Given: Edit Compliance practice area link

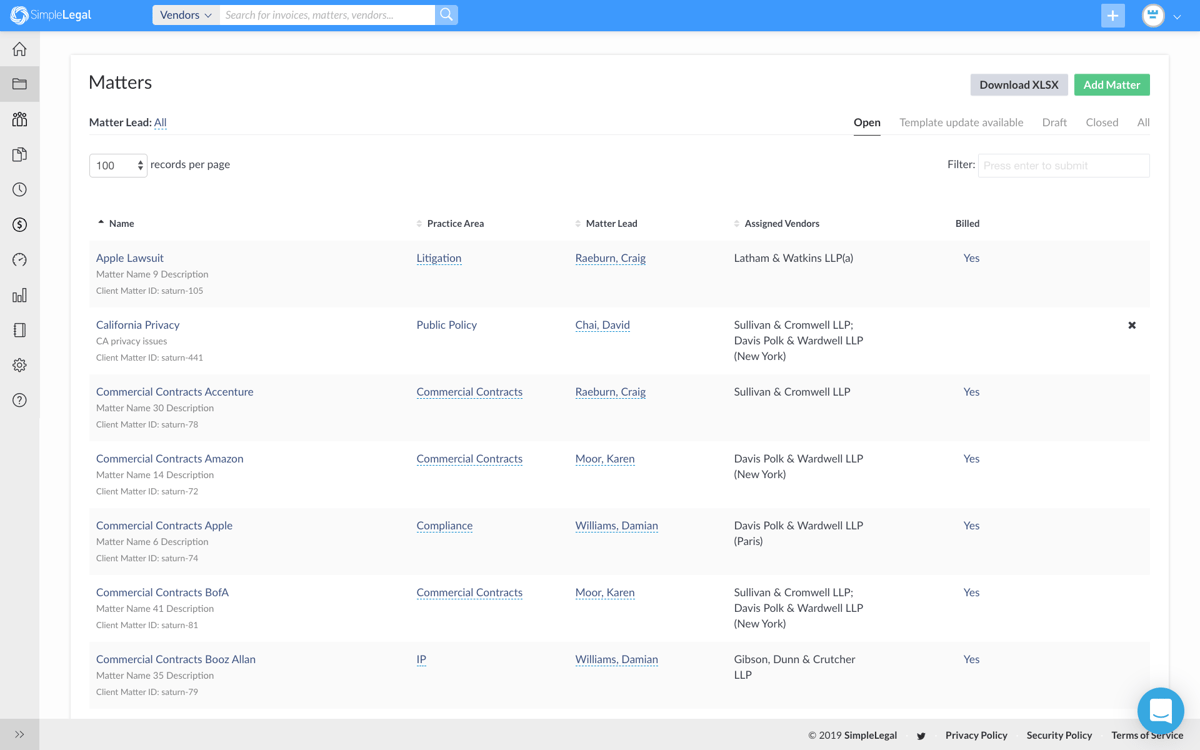Looking at the screenshot, I should [444, 526].
